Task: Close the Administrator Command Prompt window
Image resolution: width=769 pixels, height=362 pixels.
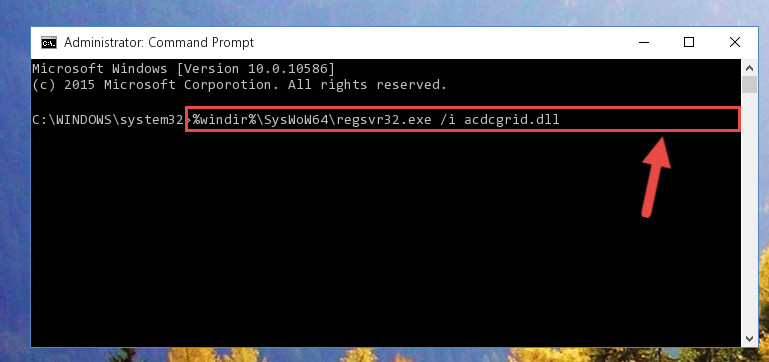Action: (x=735, y=43)
